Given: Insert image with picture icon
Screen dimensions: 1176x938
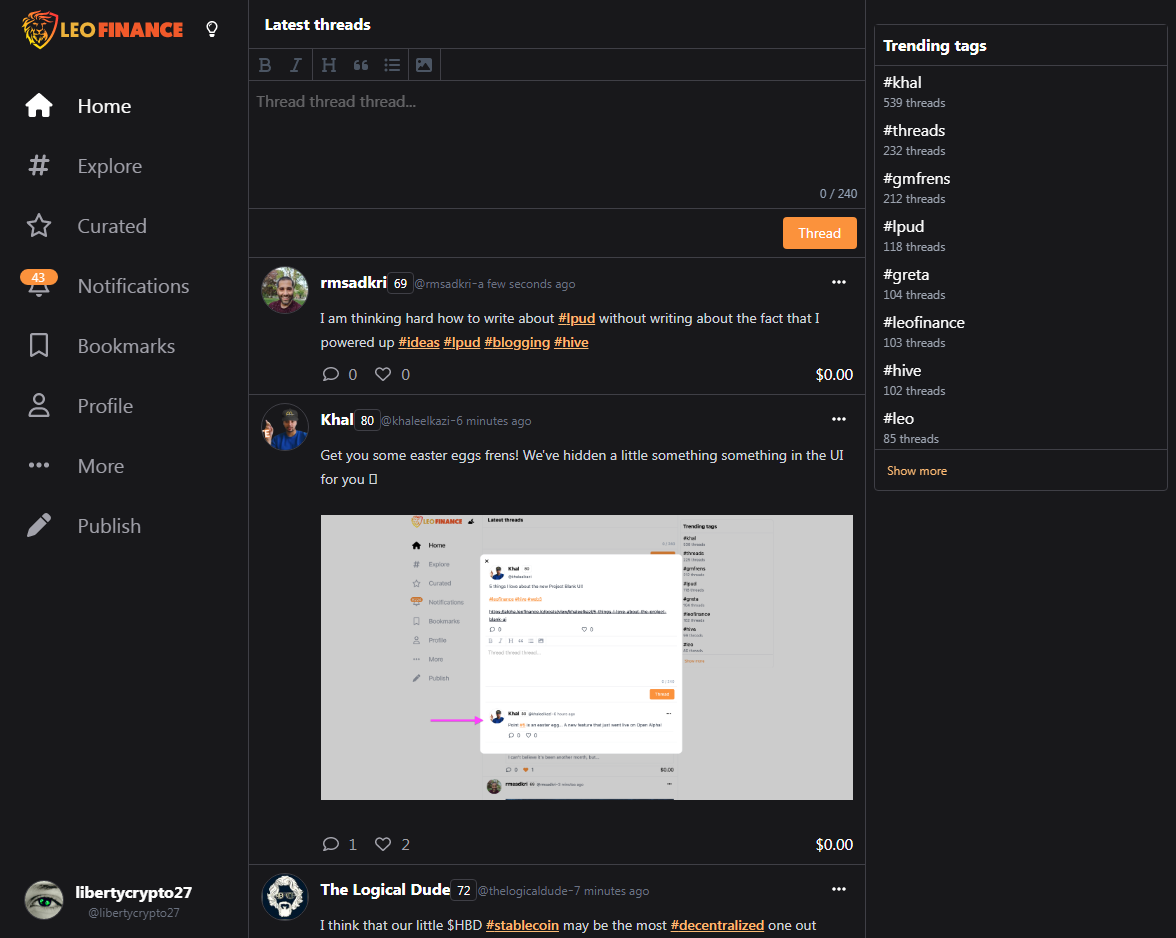Looking at the screenshot, I should (x=424, y=65).
